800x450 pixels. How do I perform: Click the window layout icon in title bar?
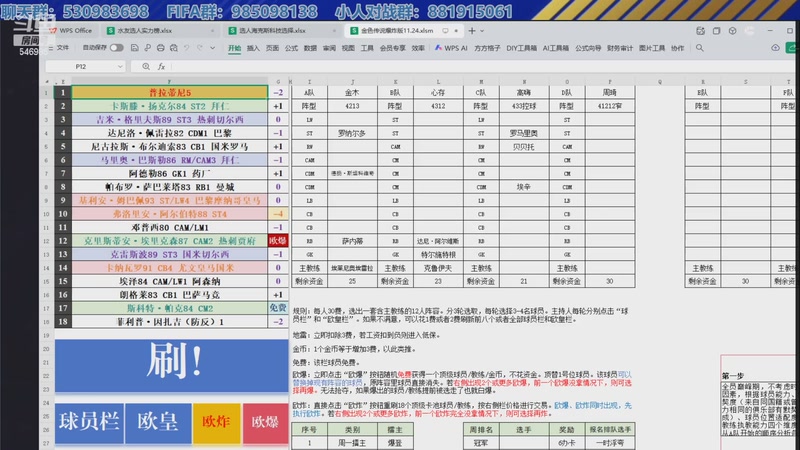pyautogui.click(x=716, y=31)
